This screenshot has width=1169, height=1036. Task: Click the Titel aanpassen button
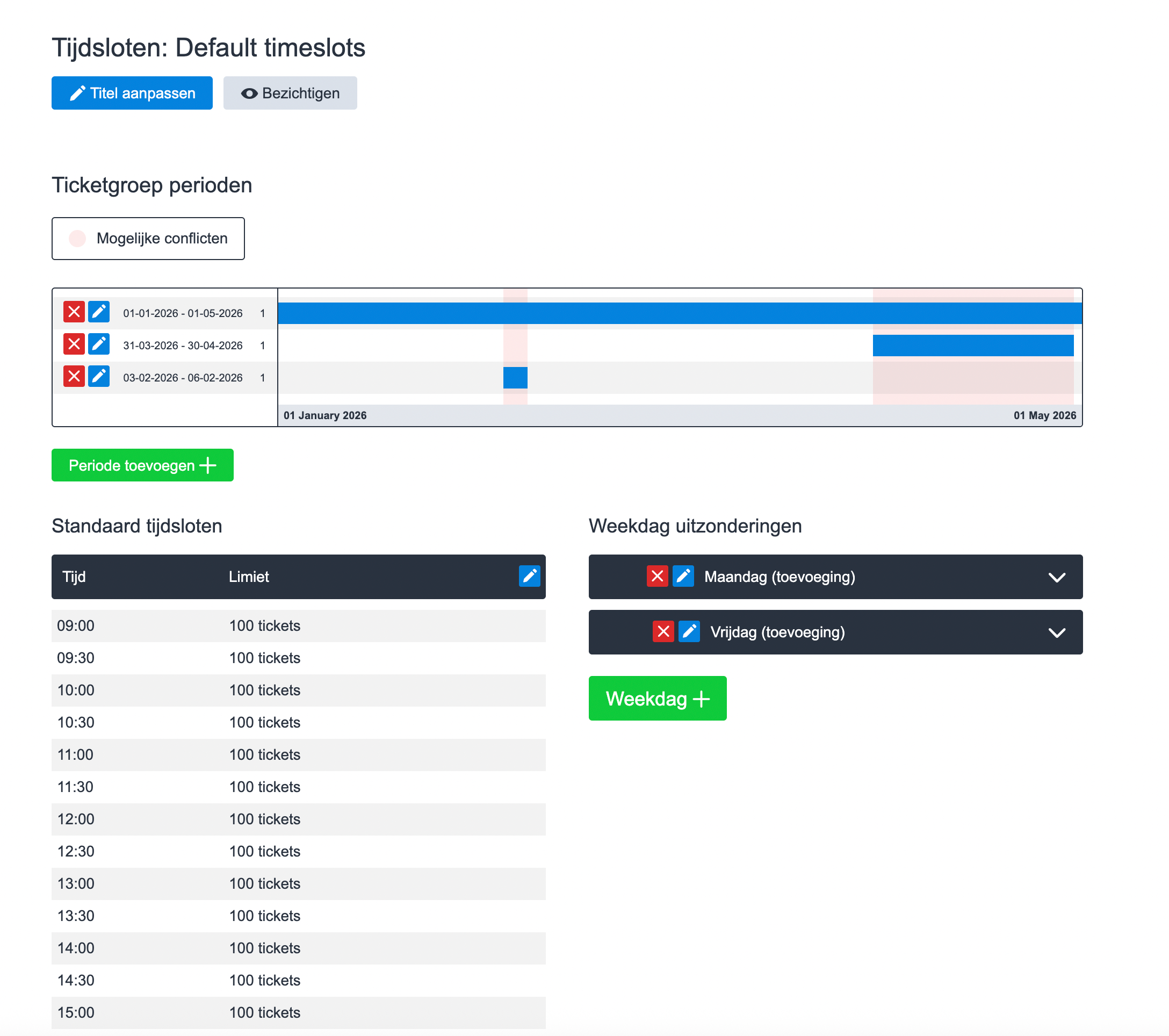[132, 93]
